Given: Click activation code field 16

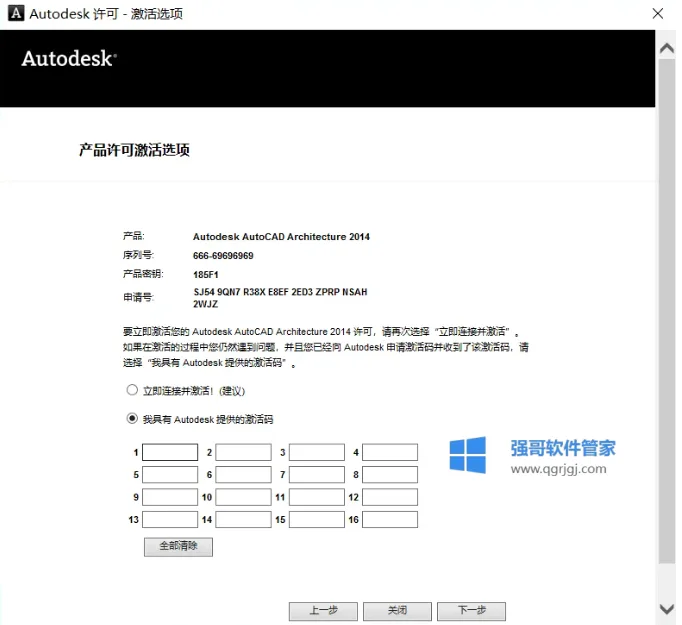Looking at the screenshot, I should click(390, 520).
